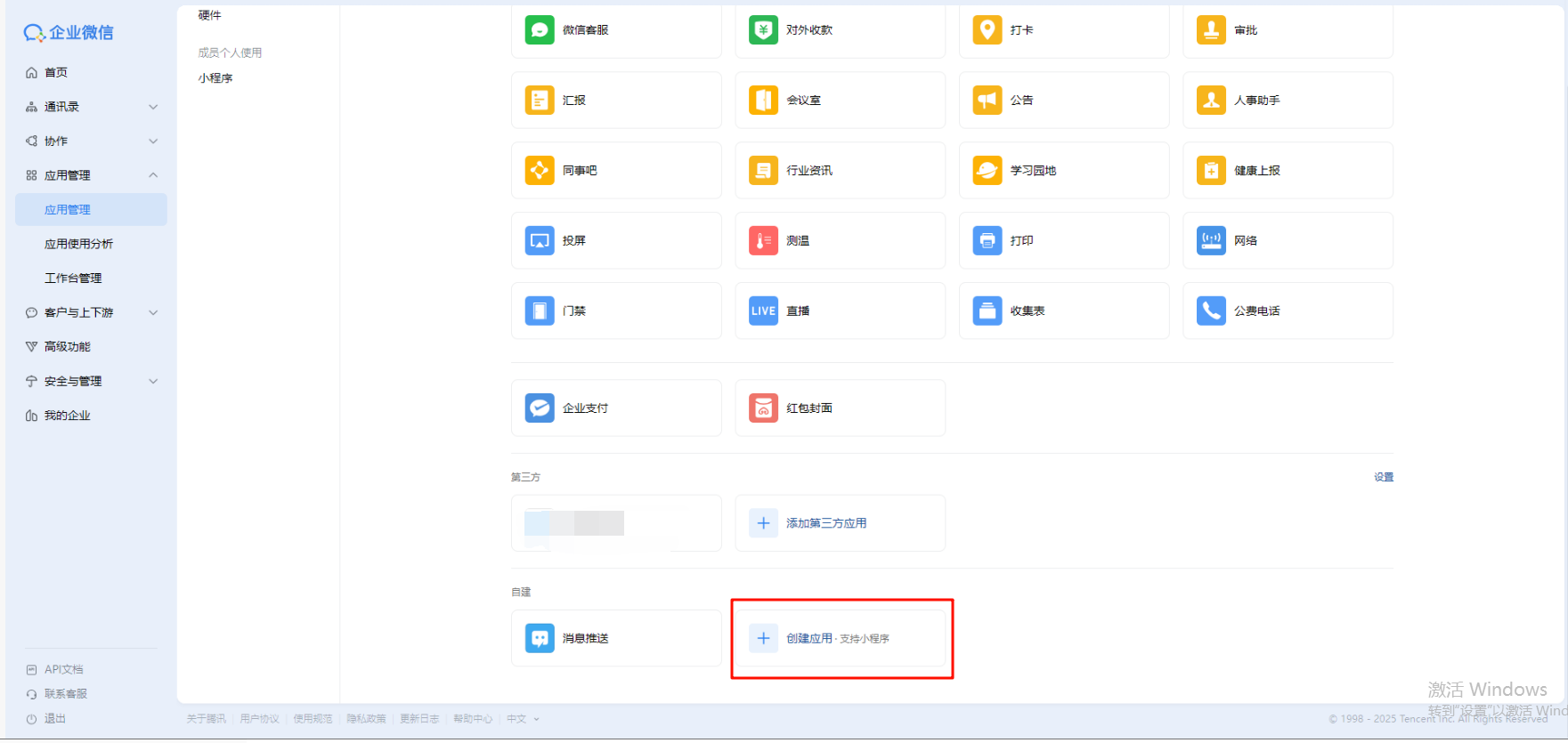Click the 红包封面 icon
This screenshot has height=743, width=1568.
click(763, 408)
